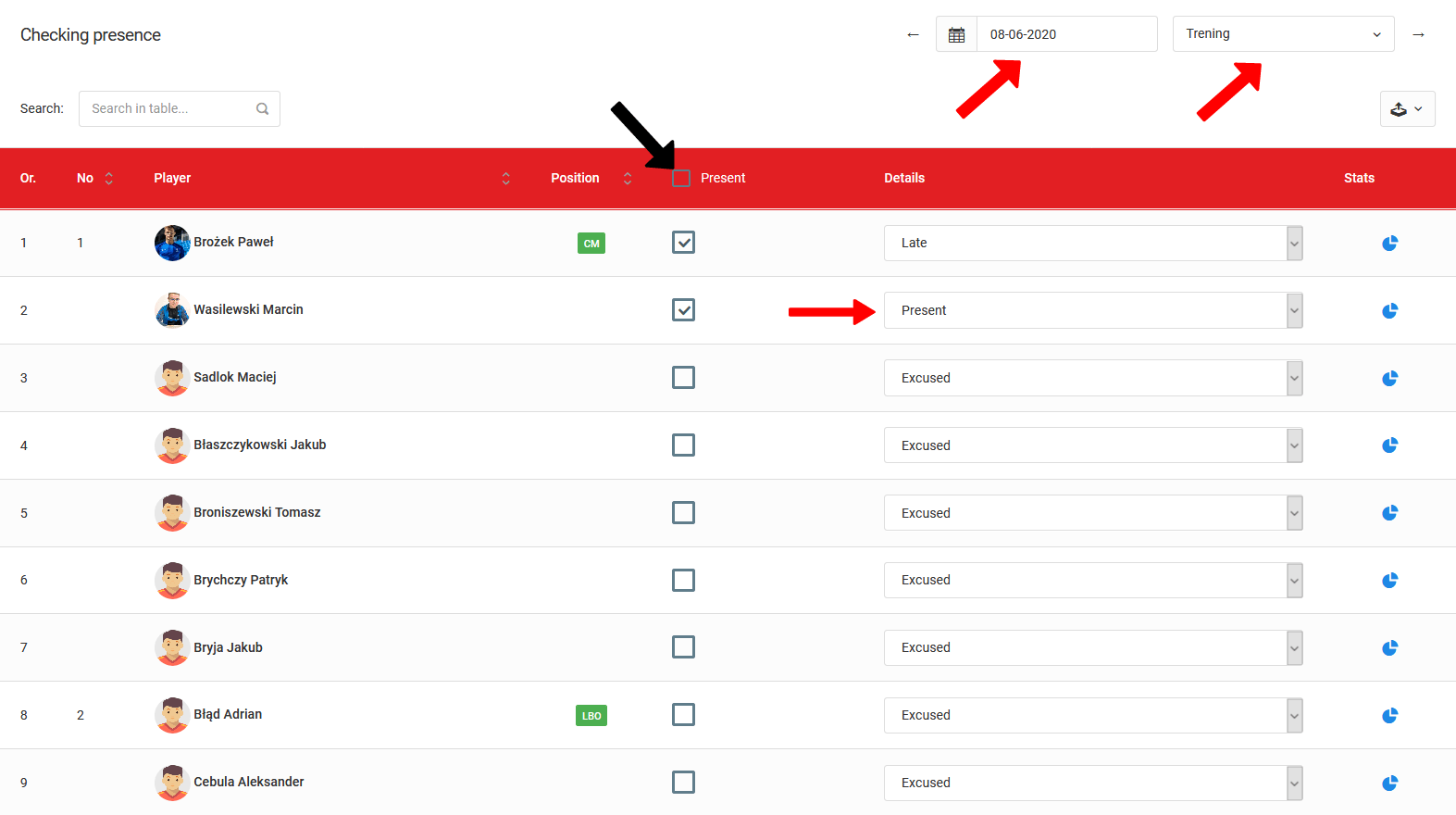This screenshot has width=1456, height=815.
Task: Sort table by Player column
Action: point(505,179)
